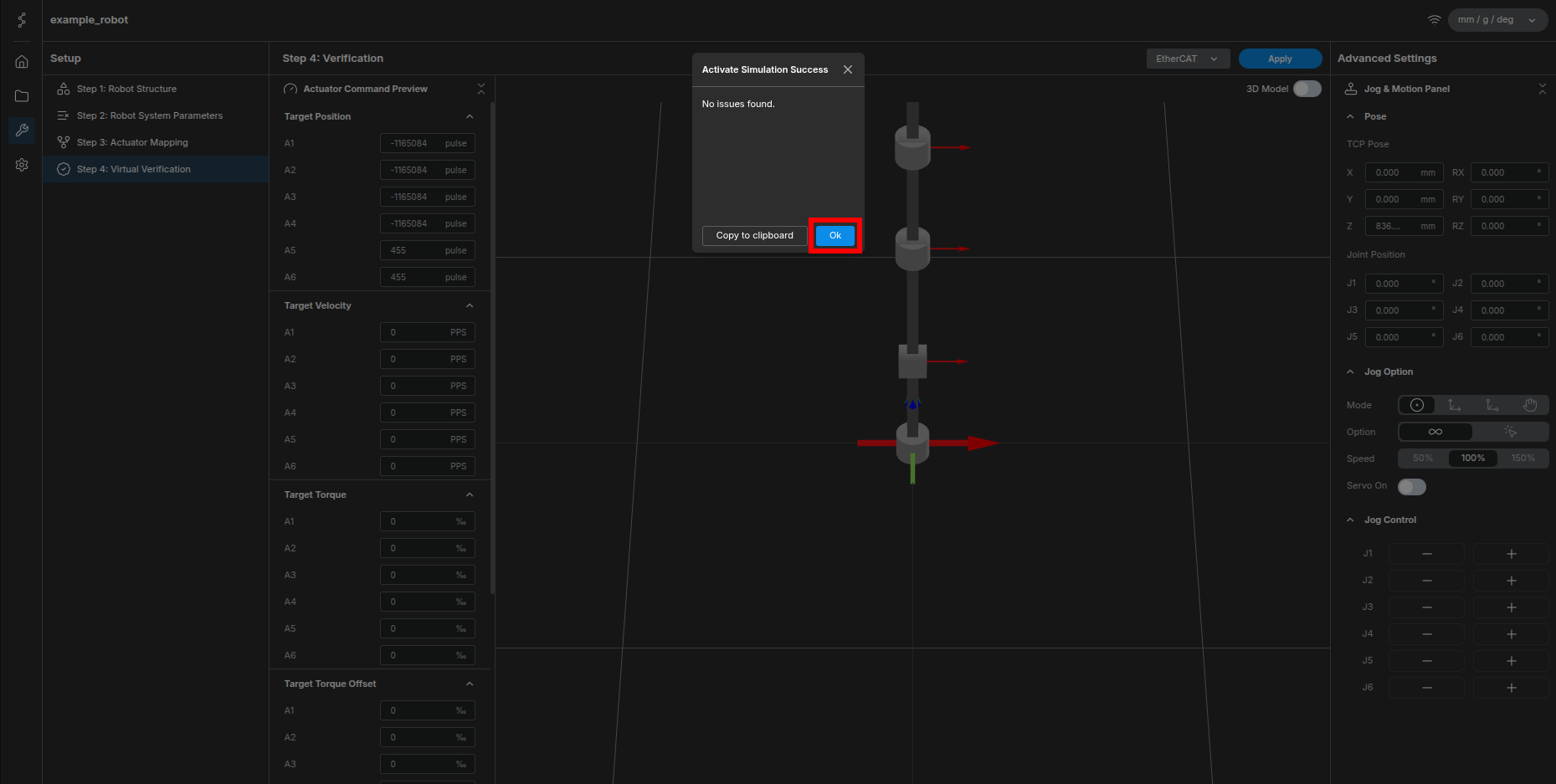The image size is (1556, 784).
Task: Close the Activate Simulation Success dialog
Action: [x=848, y=69]
